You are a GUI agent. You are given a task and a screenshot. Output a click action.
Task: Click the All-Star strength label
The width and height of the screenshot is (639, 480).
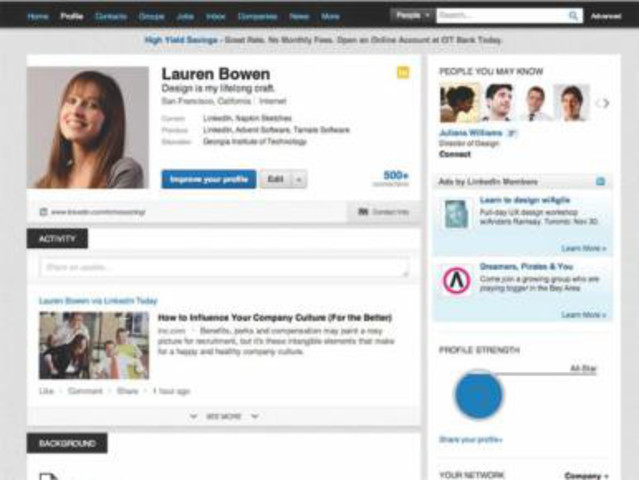pyautogui.click(x=583, y=368)
